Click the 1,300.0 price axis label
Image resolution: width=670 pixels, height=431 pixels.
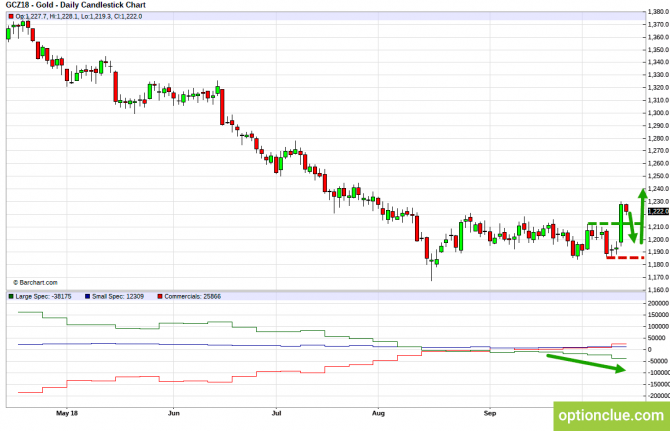pos(658,113)
